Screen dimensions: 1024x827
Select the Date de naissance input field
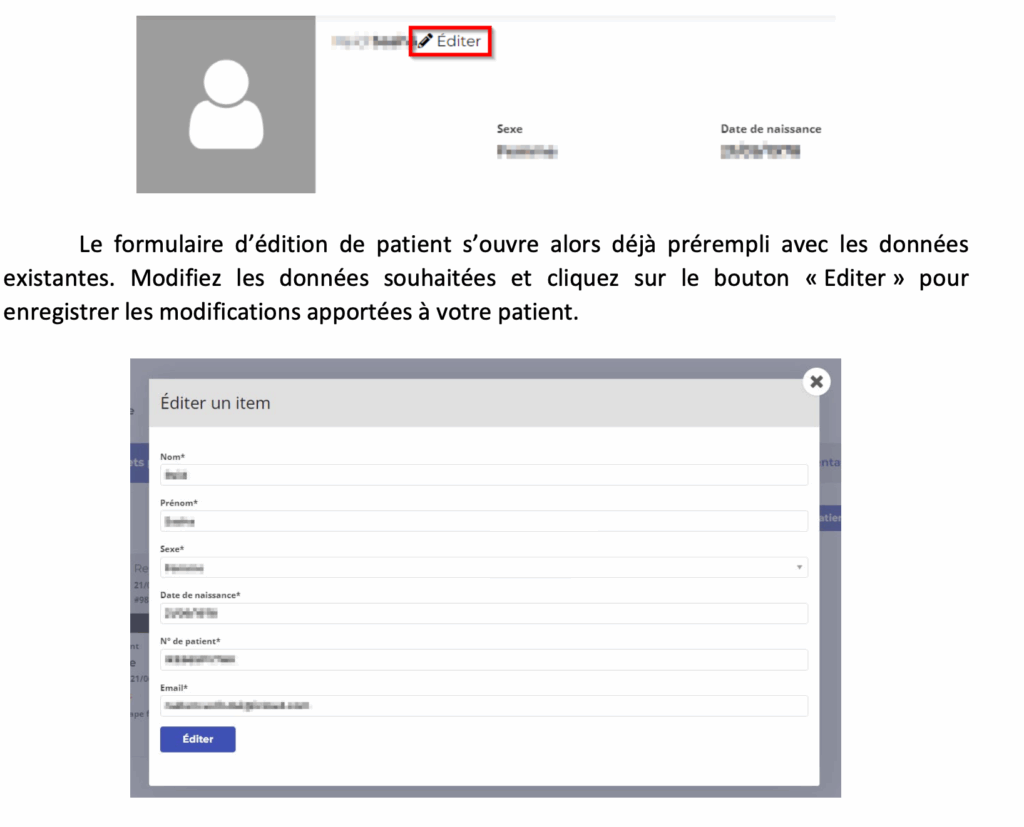(483, 613)
